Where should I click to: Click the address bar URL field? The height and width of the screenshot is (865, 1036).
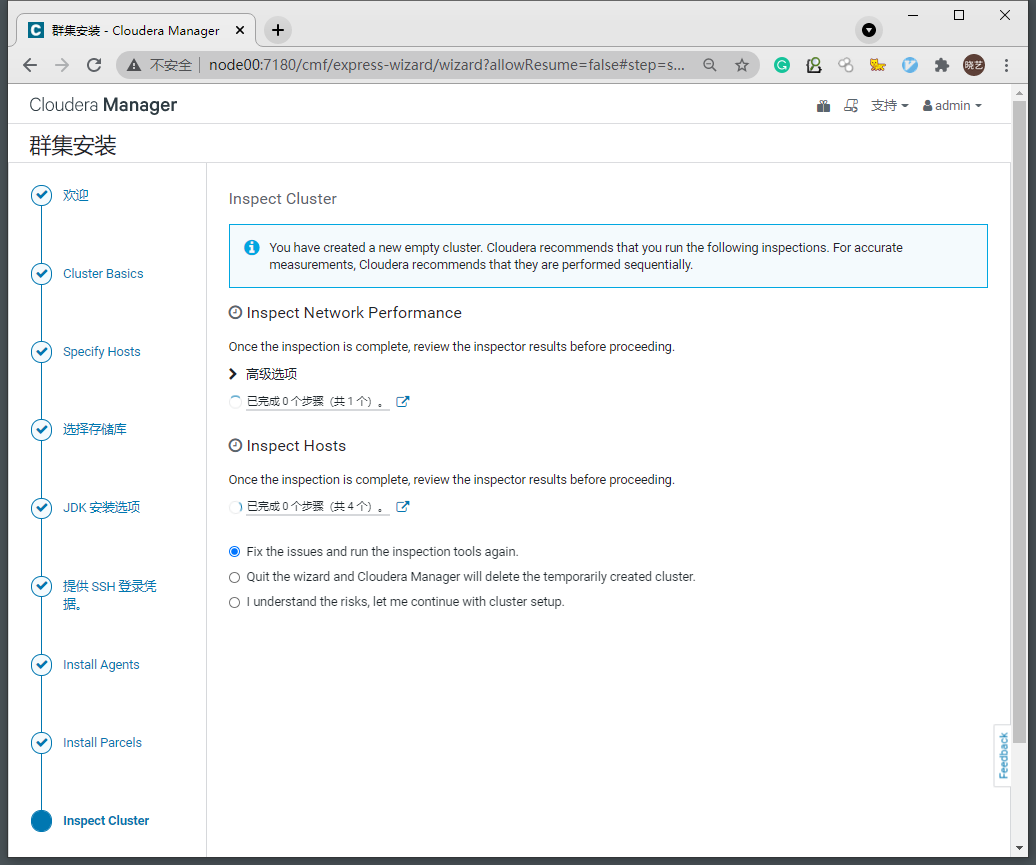pyautogui.click(x=447, y=65)
